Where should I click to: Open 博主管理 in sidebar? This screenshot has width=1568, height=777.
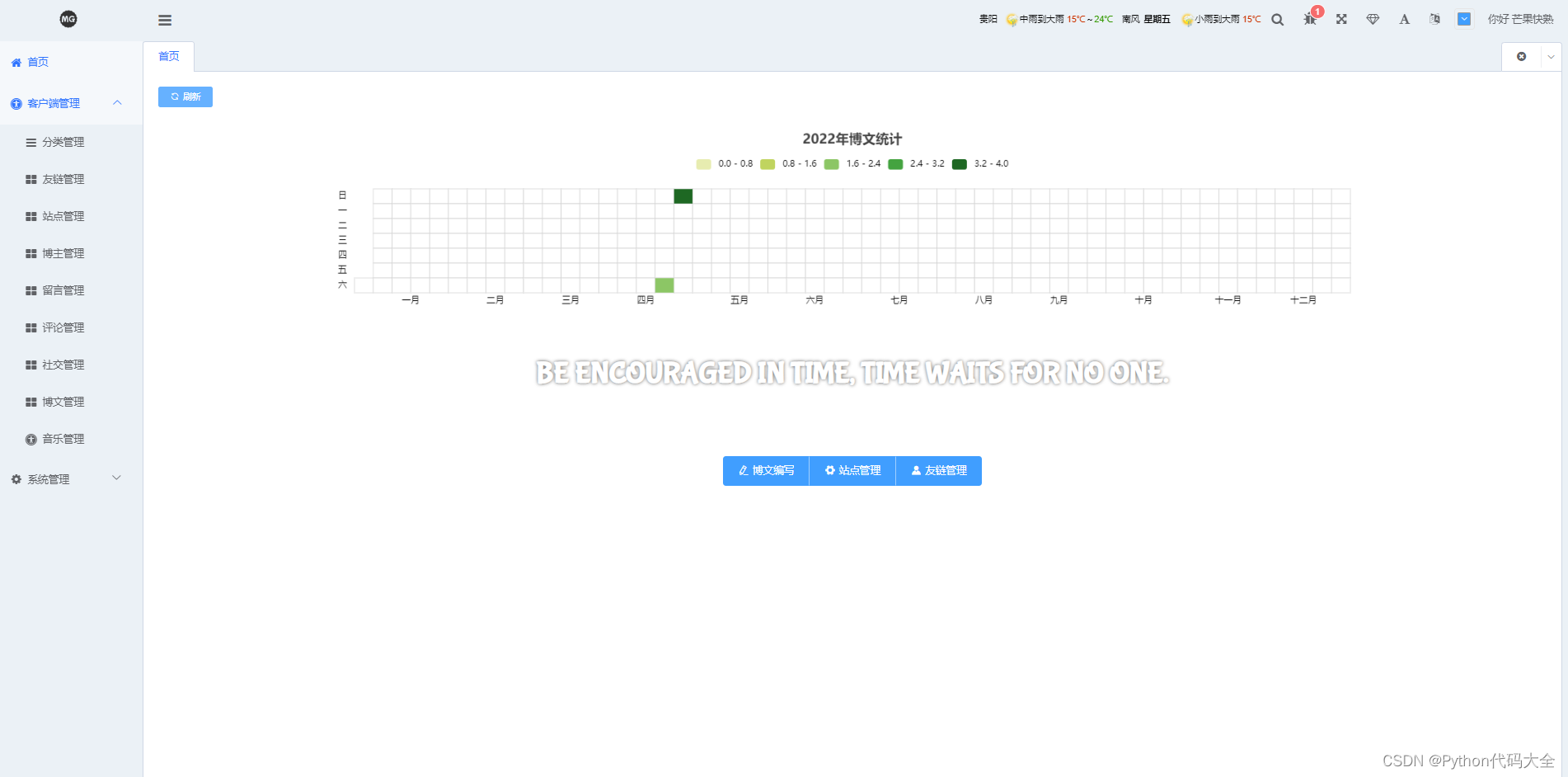71,253
